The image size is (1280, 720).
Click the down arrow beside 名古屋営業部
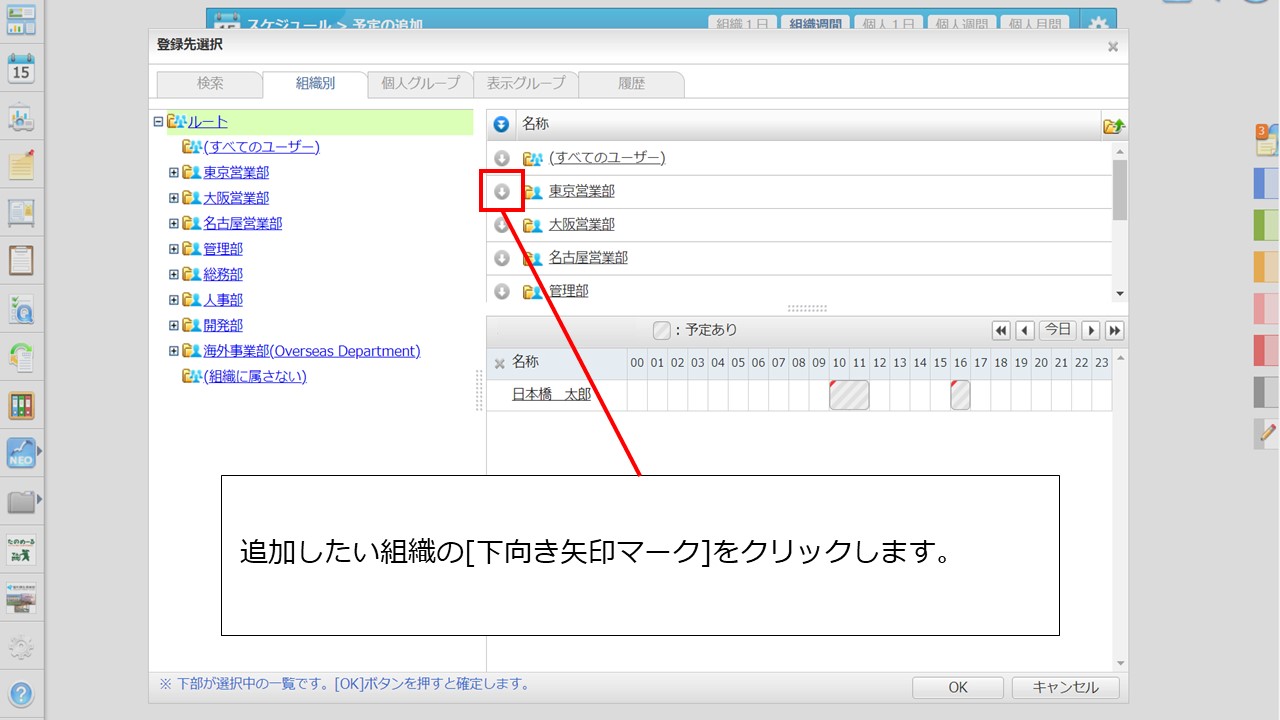coord(502,258)
